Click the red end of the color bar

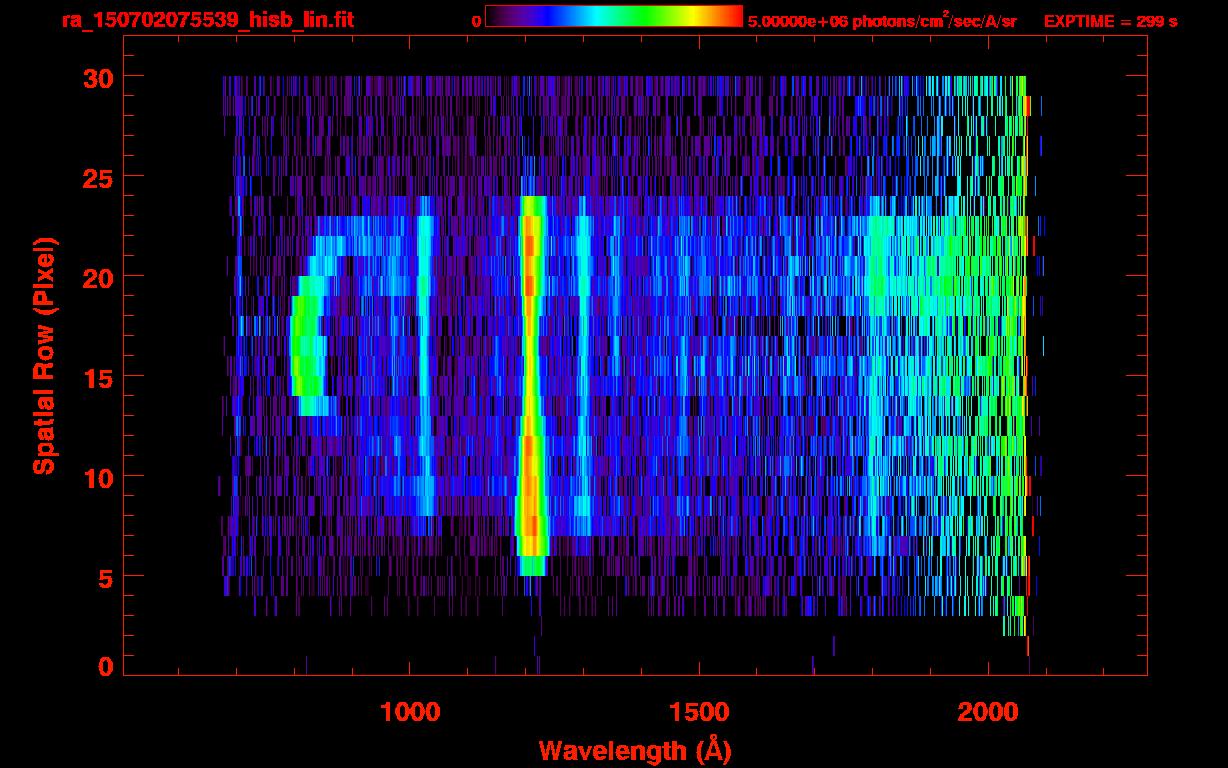(x=730, y=17)
